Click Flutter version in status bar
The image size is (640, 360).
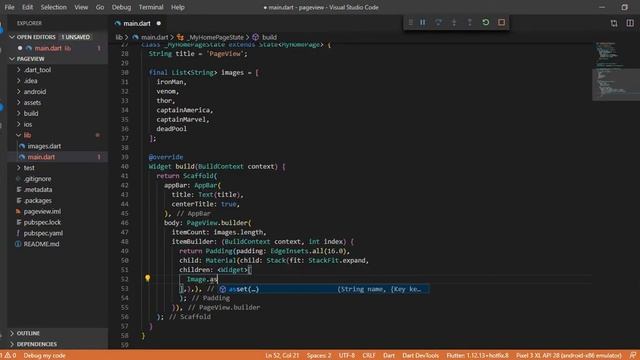[x=478, y=356]
